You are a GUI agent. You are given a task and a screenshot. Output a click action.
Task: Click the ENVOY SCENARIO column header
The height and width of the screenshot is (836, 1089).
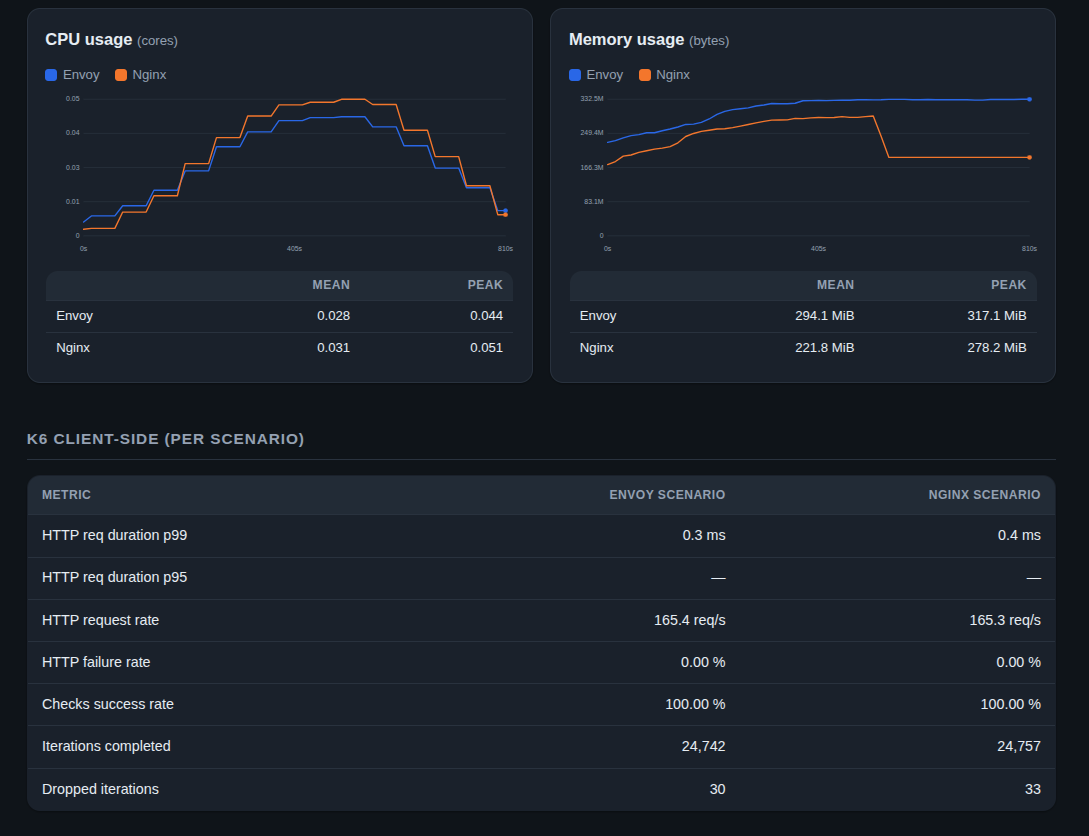(x=667, y=495)
